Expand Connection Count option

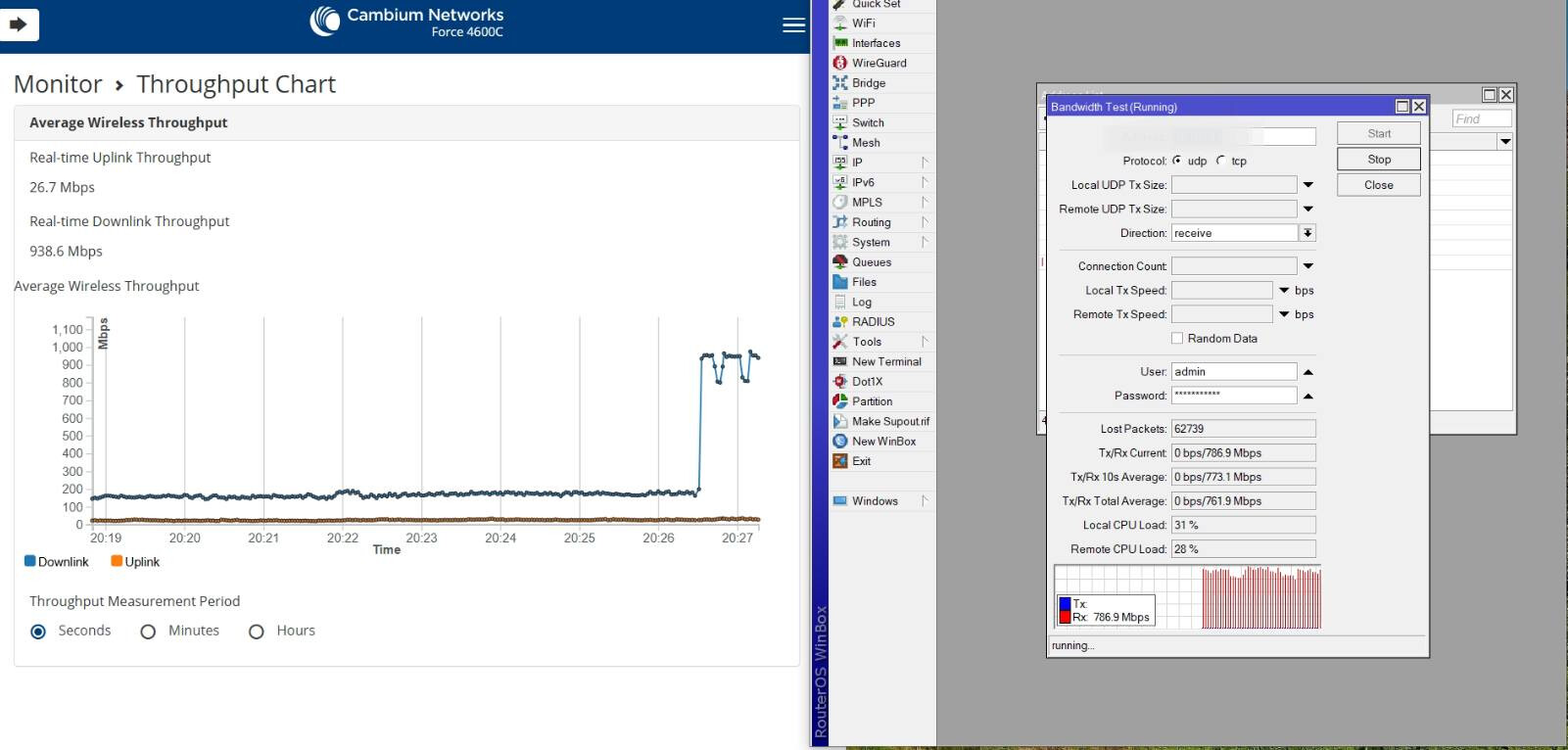click(x=1307, y=266)
